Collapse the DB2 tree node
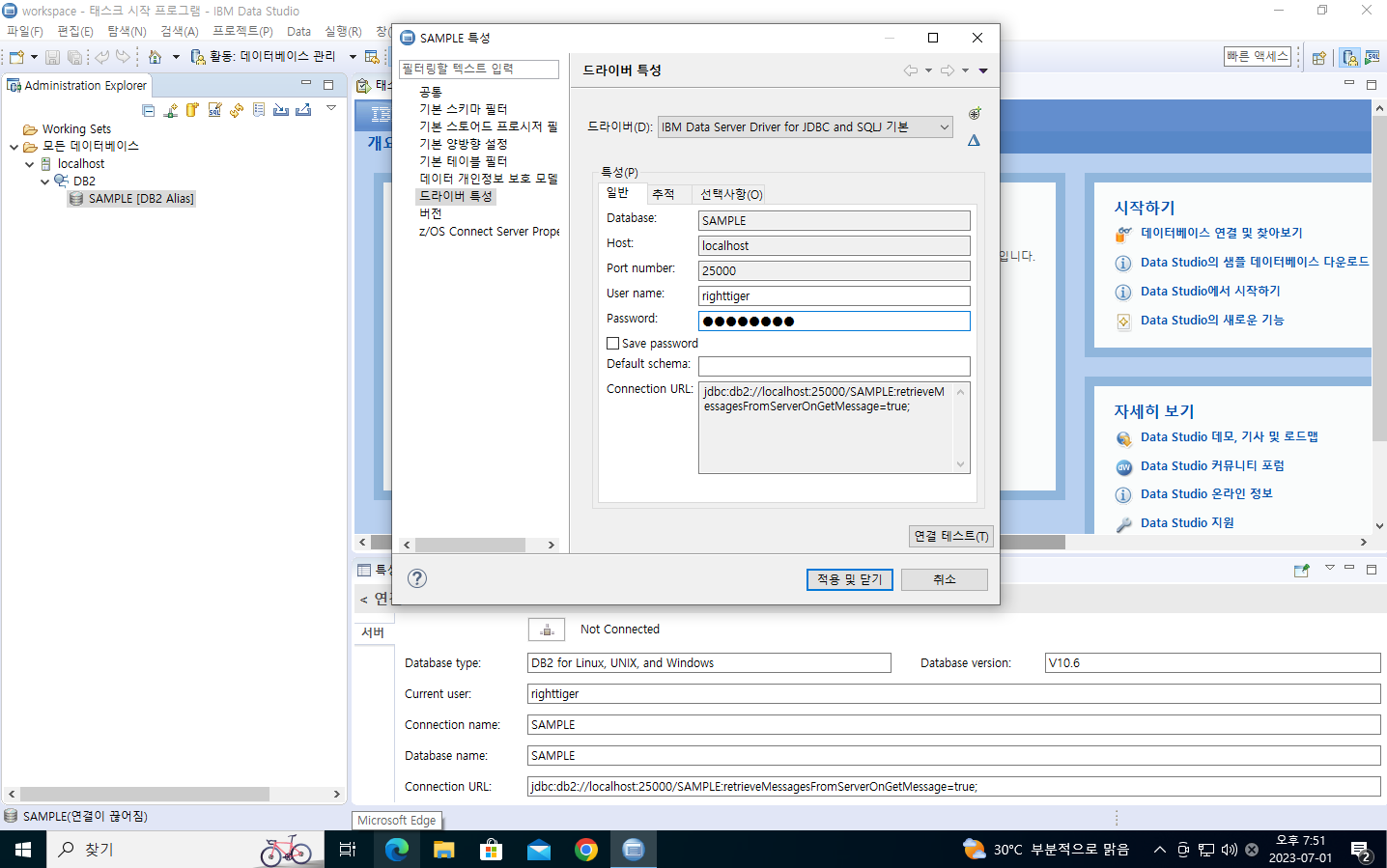1387x868 pixels. click(x=45, y=182)
